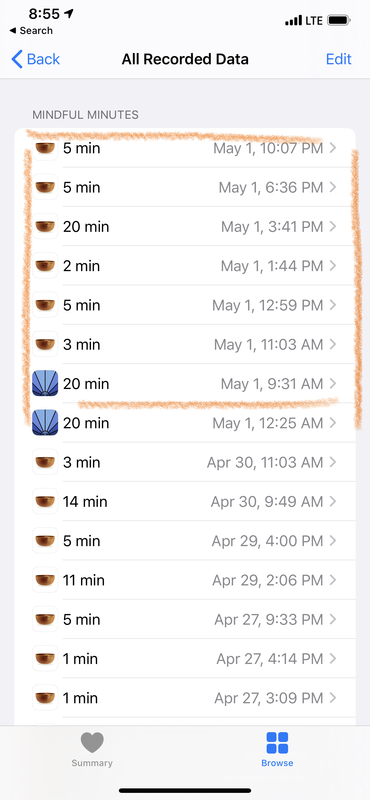Tap the bowl icon beside the 11 min entry
This screenshot has height=800, width=370.
pos(45,580)
